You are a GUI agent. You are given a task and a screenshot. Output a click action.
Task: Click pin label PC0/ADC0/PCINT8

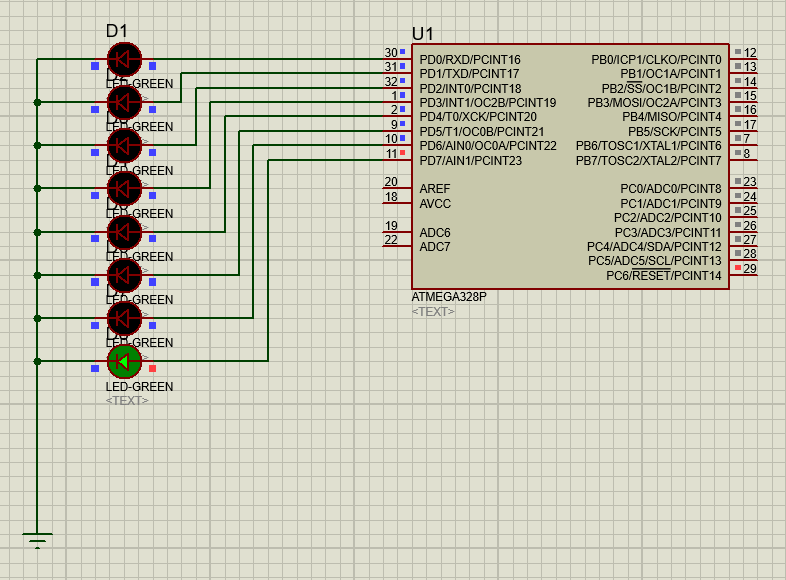pos(671,189)
